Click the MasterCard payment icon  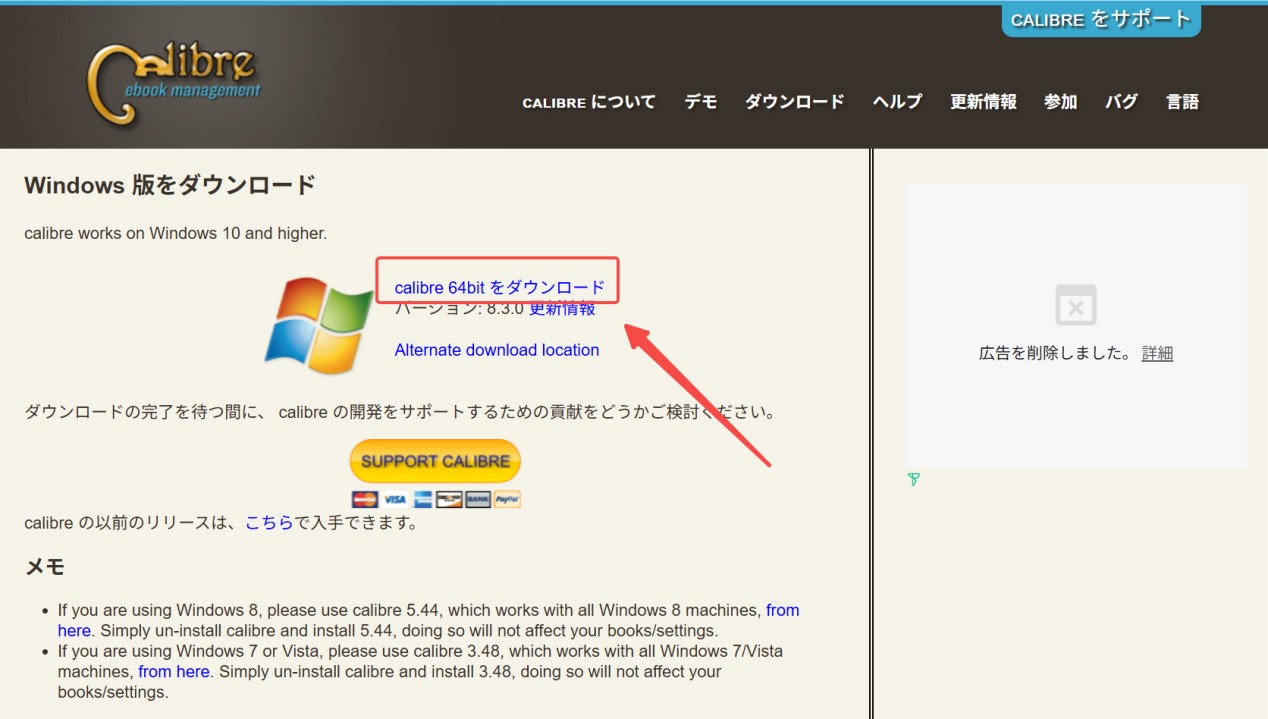tap(365, 499)
